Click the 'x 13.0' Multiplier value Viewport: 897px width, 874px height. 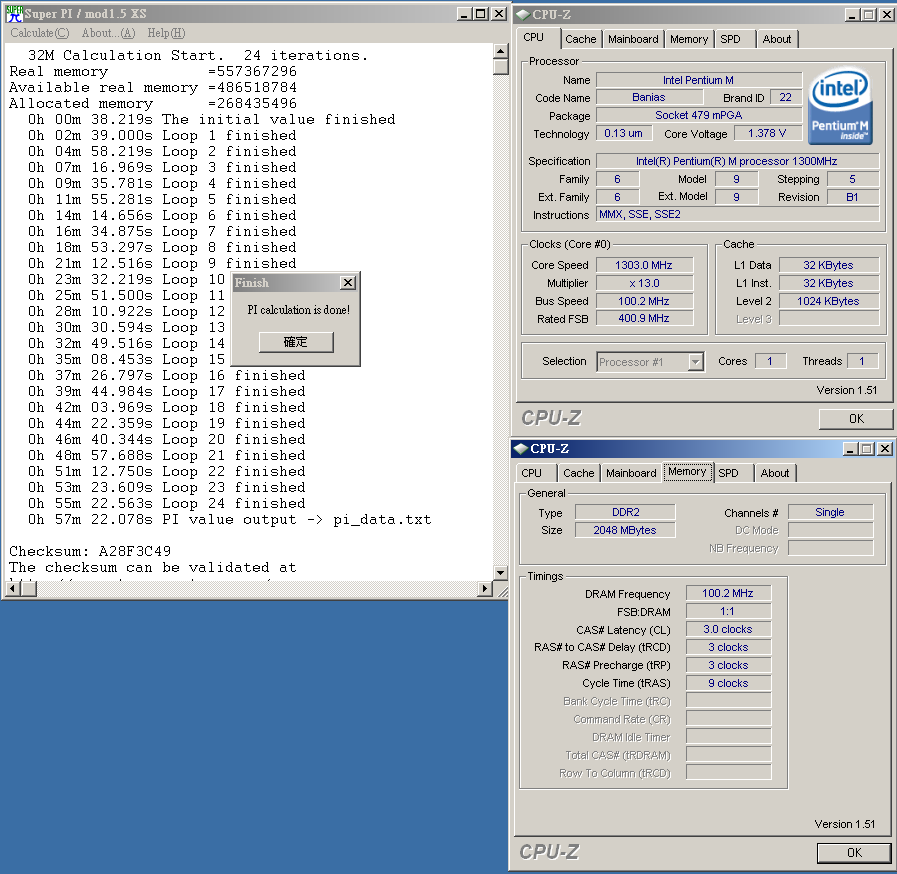point(644,283)
